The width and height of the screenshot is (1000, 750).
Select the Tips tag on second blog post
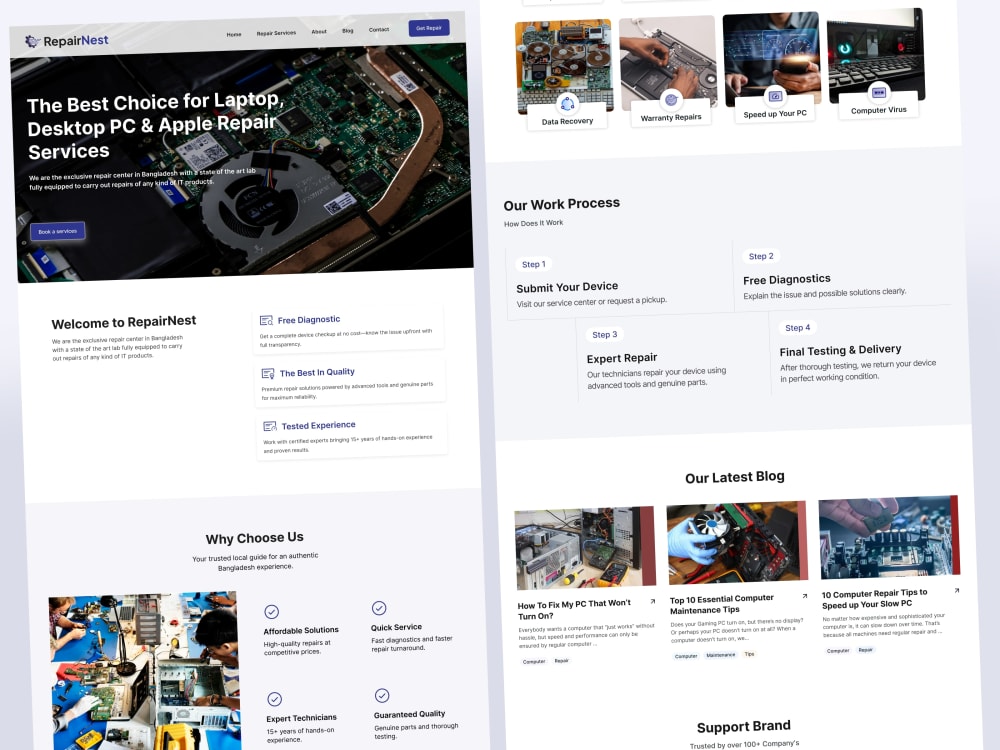(x=749, y=654)
